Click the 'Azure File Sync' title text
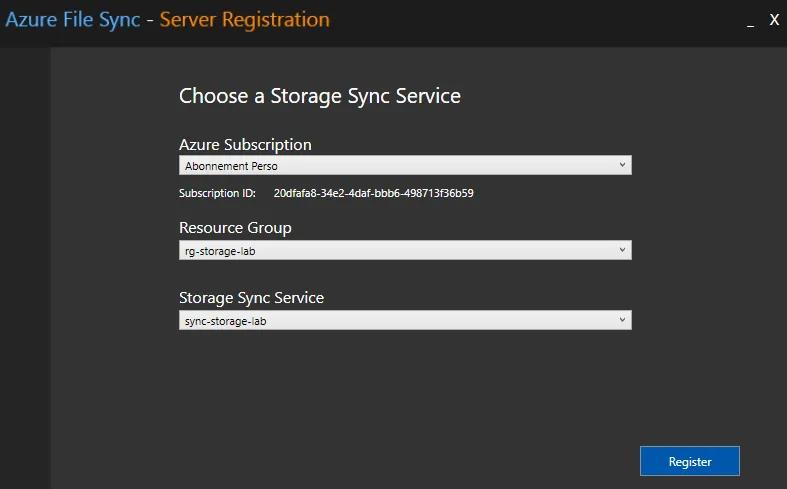This screenshot has height=489, width=787. coord(73,20)
